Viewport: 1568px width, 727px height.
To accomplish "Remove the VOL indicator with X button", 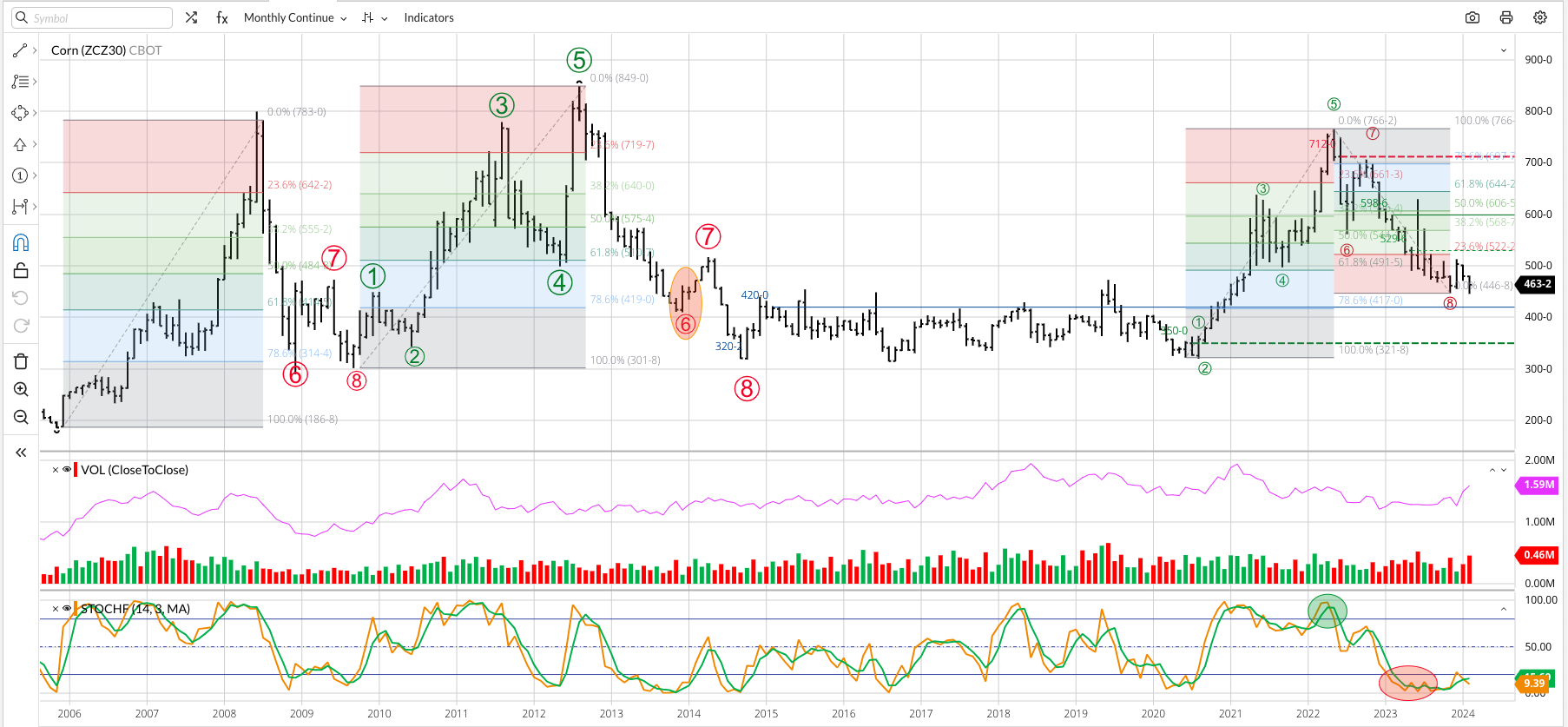I will (56, 470).
